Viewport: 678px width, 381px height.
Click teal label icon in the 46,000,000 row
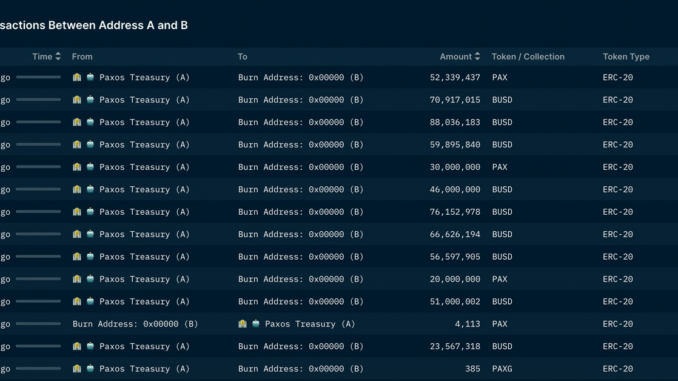90,189
